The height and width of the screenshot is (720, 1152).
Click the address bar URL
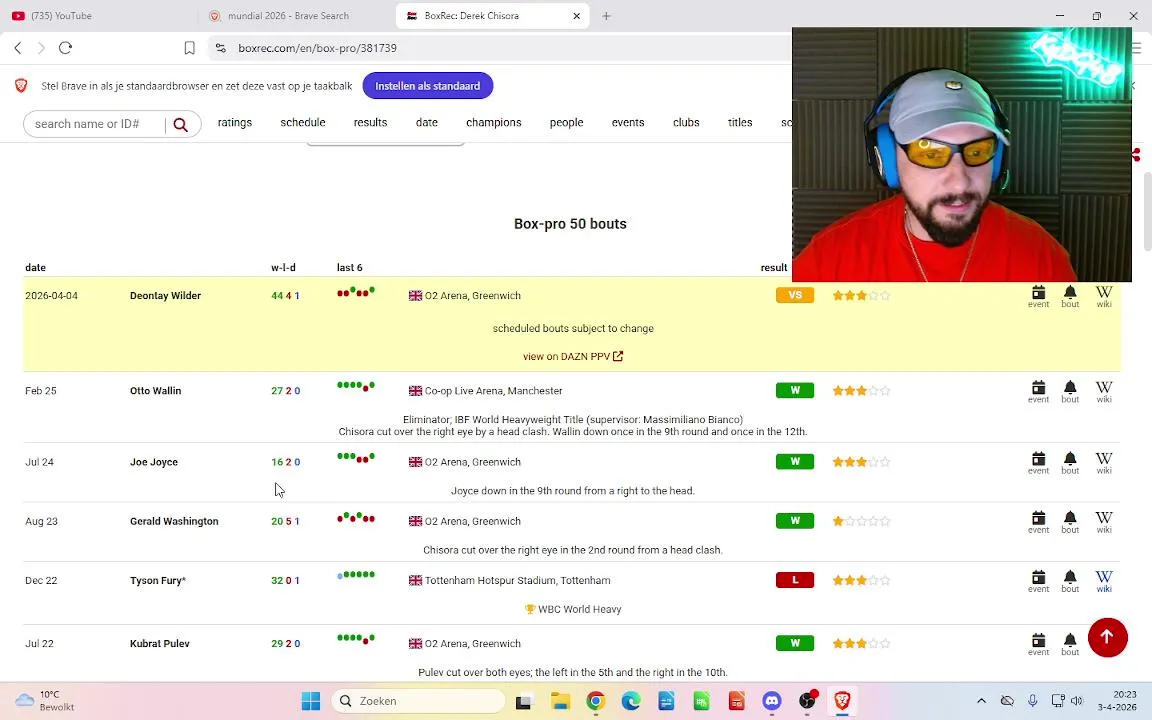tap(317, 48)
